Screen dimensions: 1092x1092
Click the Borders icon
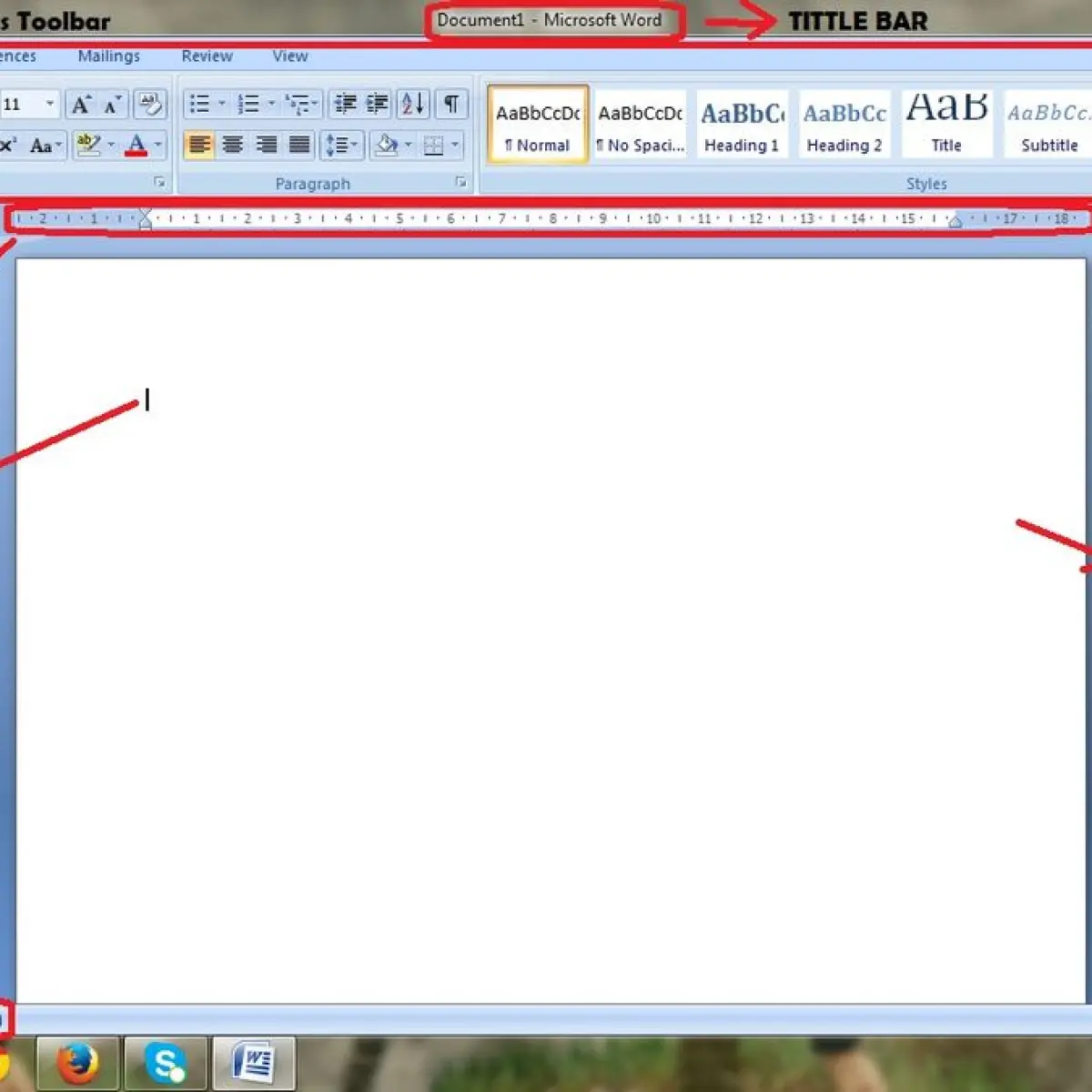[x=434, y=145]
